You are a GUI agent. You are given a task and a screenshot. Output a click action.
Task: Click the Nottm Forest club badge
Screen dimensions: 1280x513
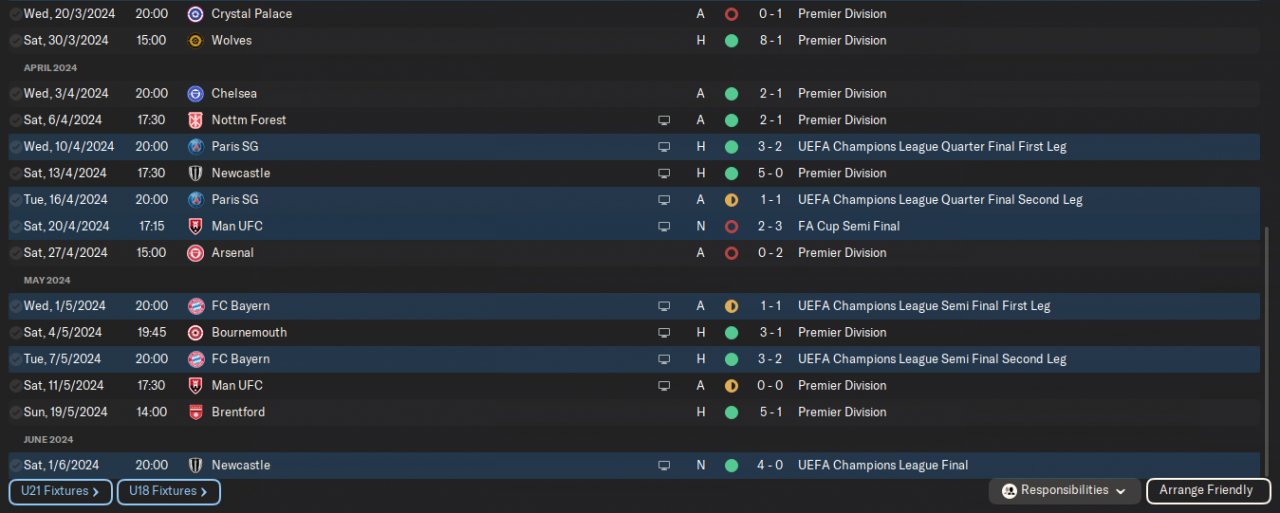tap(196, 120)
